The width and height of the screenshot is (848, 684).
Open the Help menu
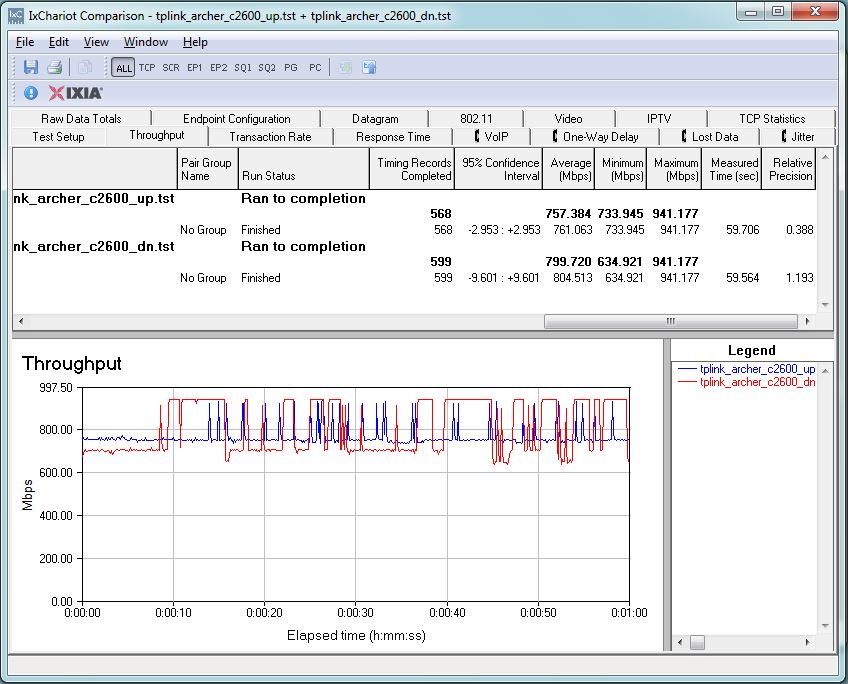click(195, 42)
